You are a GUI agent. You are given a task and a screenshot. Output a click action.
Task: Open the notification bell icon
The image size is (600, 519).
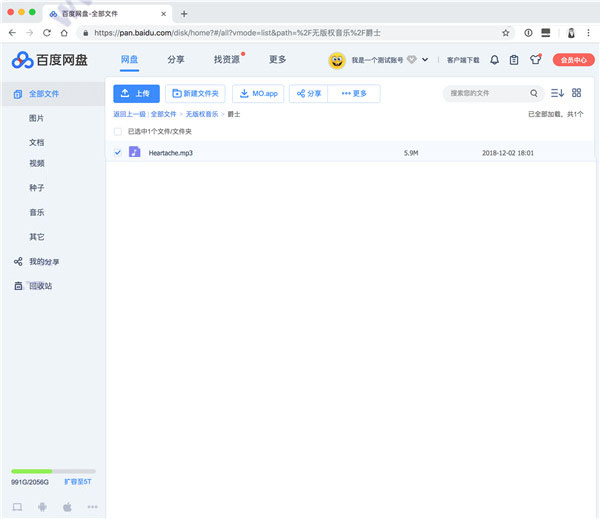click(x=494, y=60)
